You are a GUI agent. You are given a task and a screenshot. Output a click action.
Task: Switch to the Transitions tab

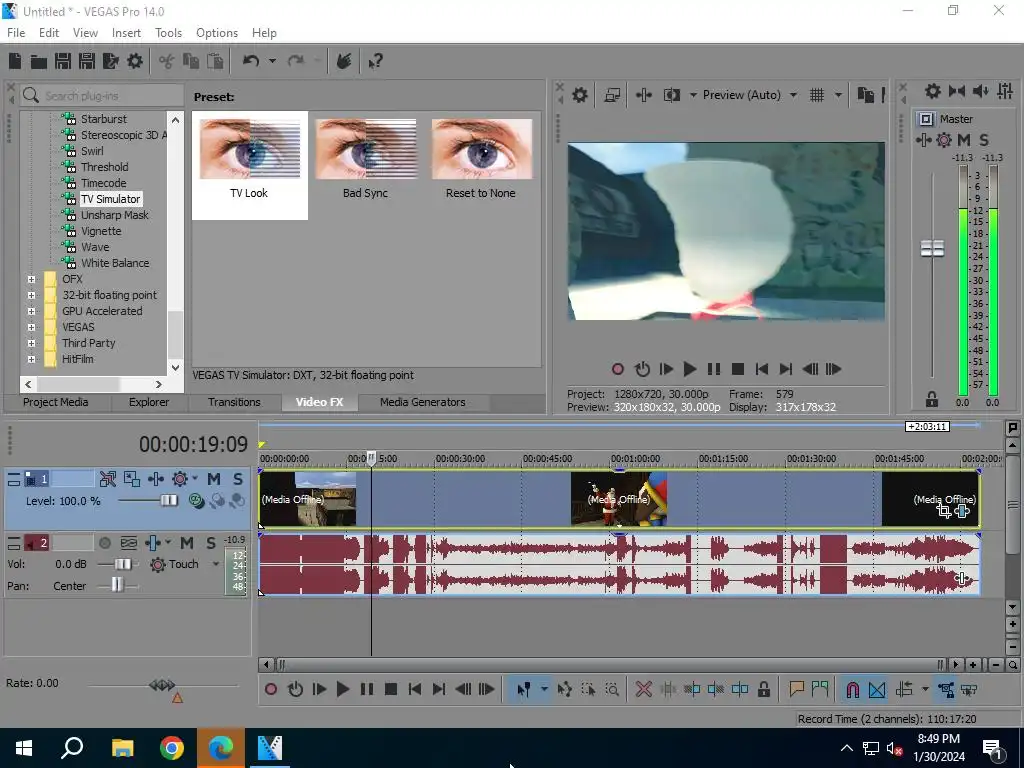click(x=234, y=402)
